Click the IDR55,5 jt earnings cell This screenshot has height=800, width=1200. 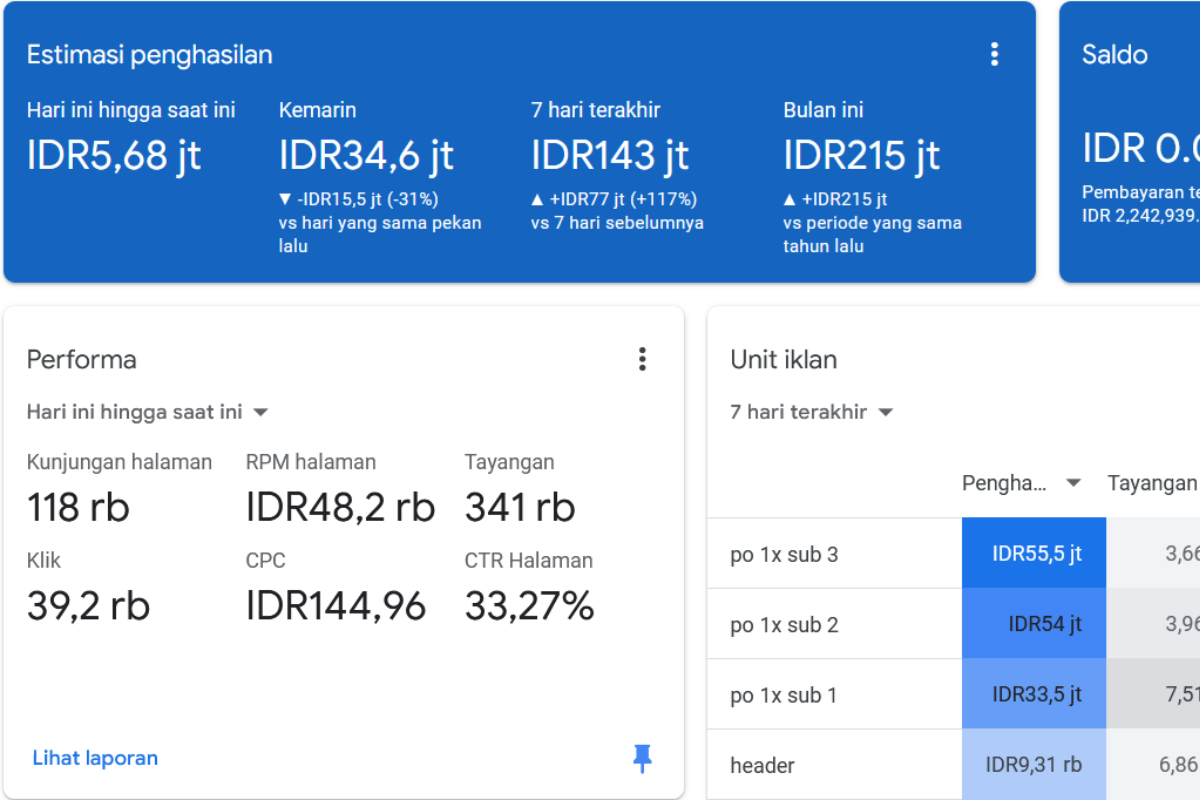[1036, 554]
